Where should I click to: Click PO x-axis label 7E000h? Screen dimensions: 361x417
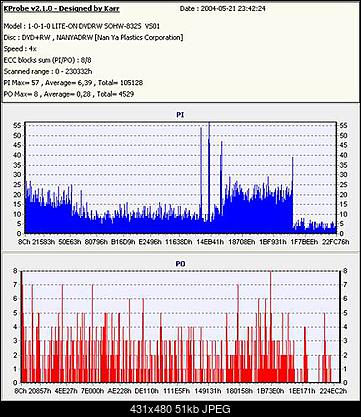93,391
